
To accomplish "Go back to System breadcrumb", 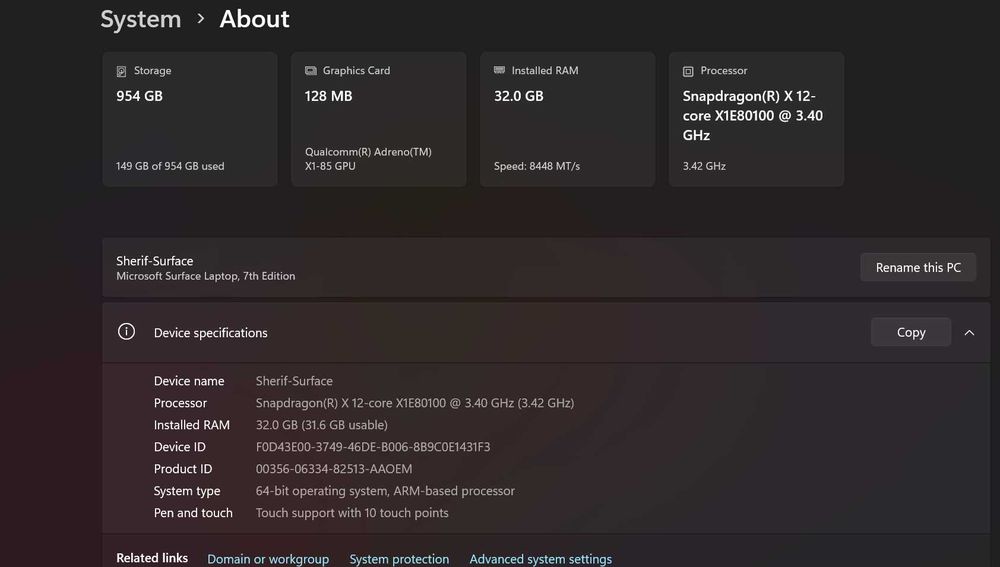I will [141, 19].
